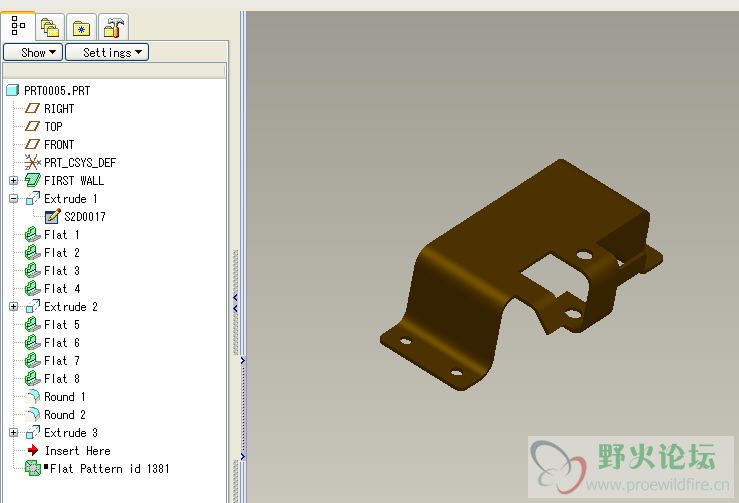Click the red Insert Here arrow
Screen dimensions: 739x503
[33, 450]
